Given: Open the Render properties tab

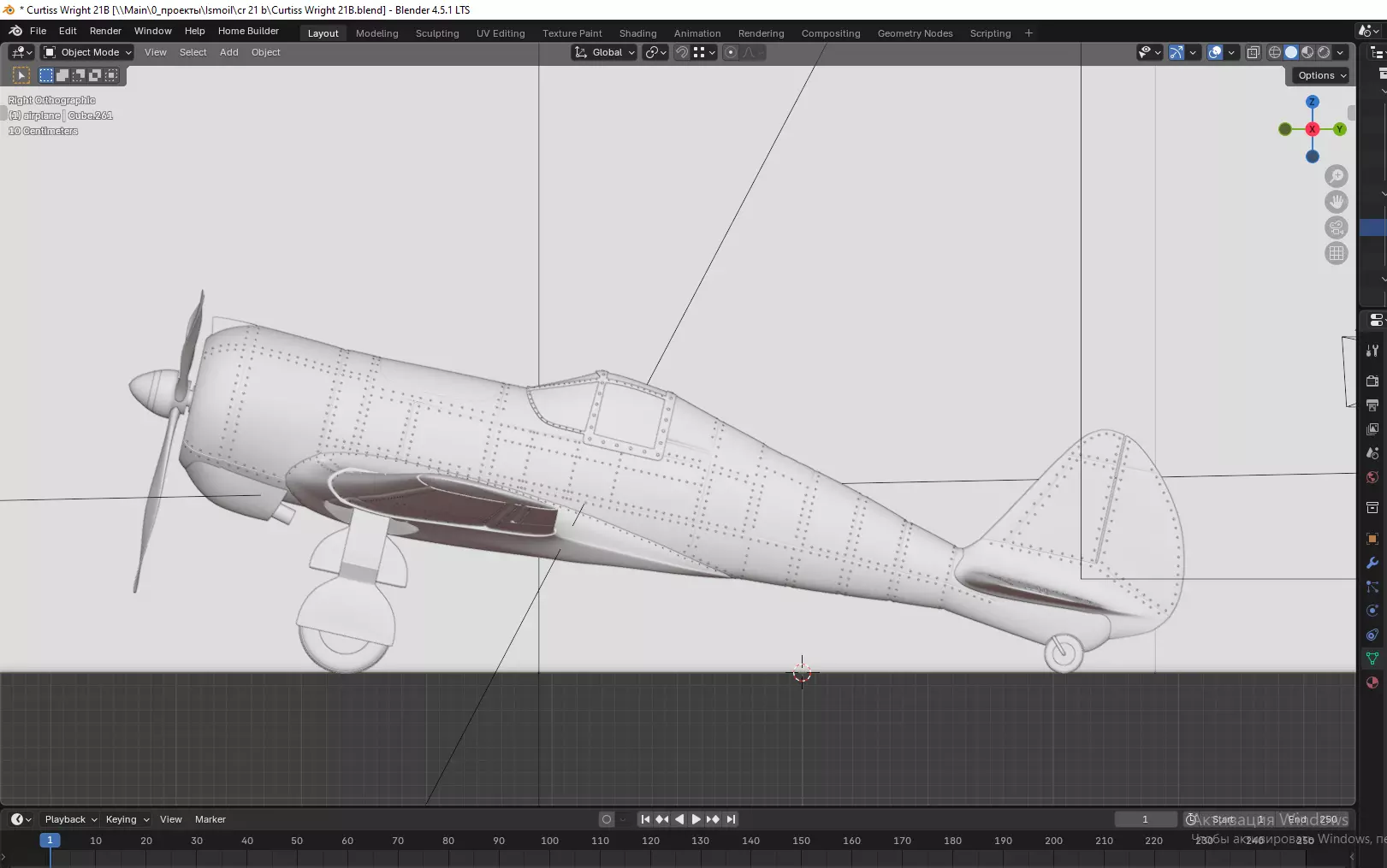Looking at the screenshot, I should pyautogui.click(x=1372, y=381).
